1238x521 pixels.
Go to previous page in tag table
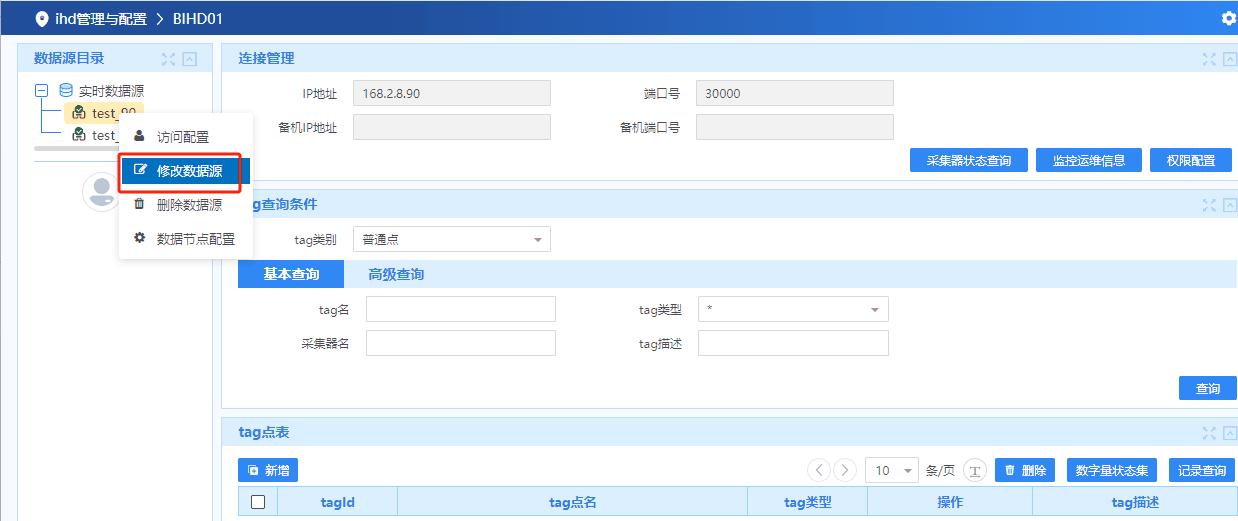click(819, 470)
